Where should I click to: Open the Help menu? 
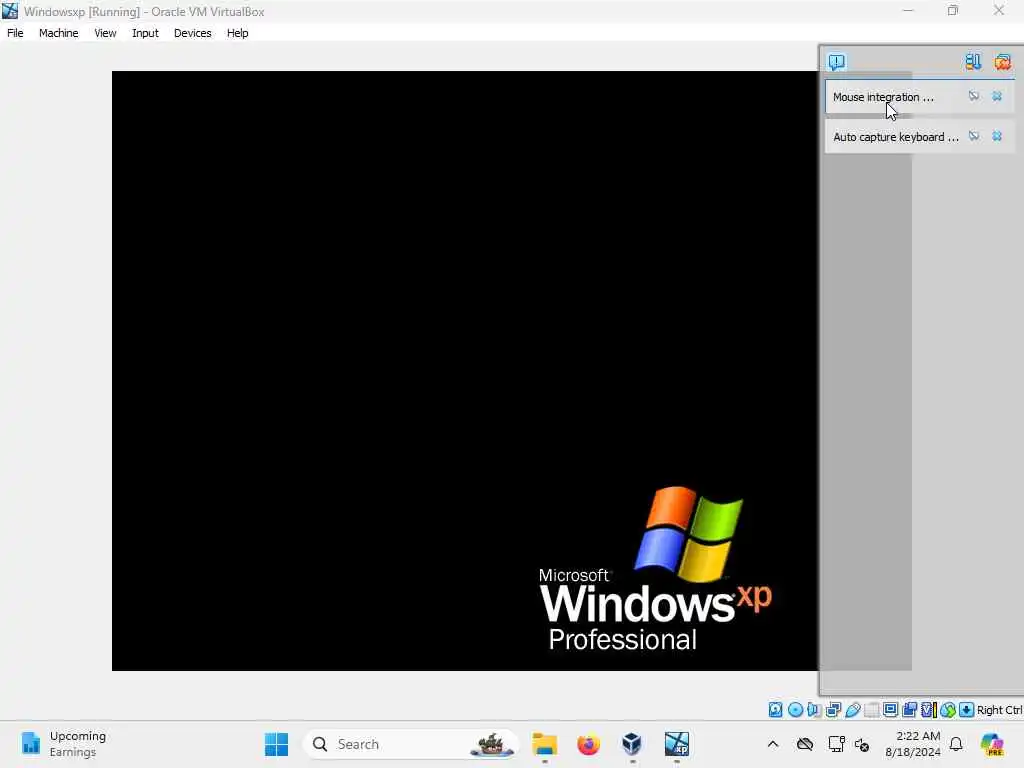(237, 33)
